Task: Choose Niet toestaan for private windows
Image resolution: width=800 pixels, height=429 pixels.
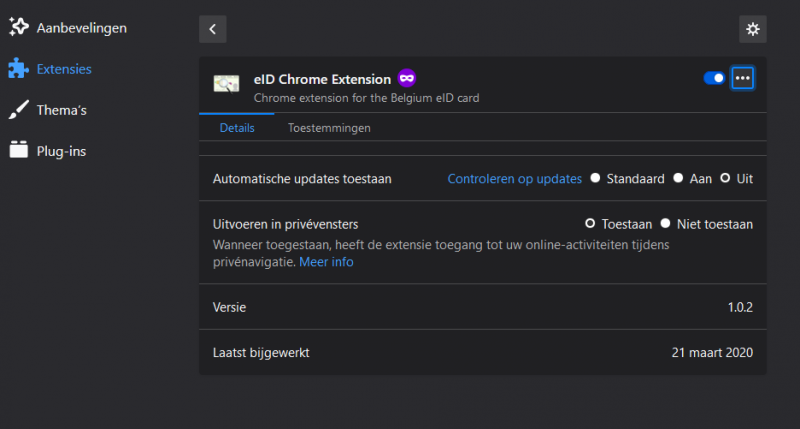Action: tap(665, 224)
